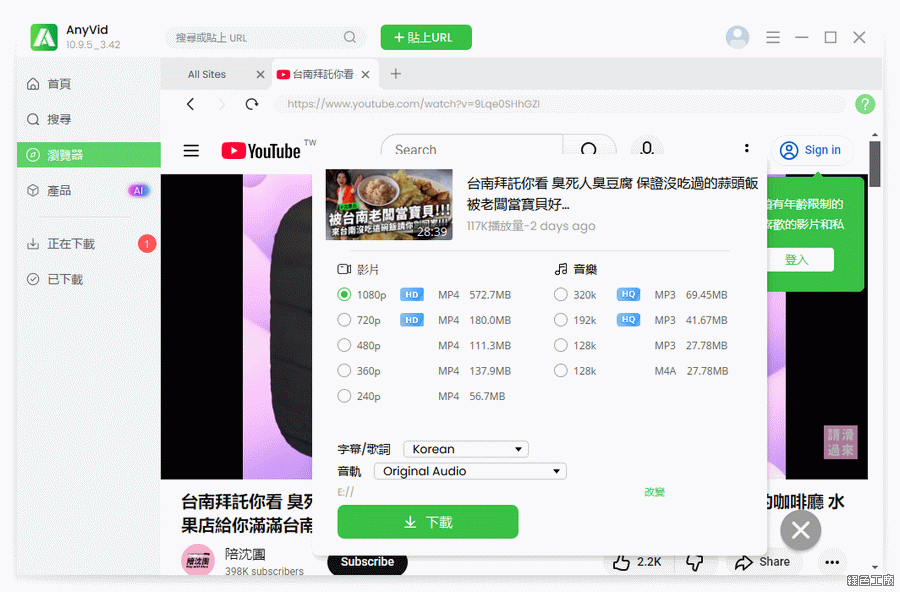Click the green help question mark icon
This screenshot has height=592, width=900.
tap(865, 104)
